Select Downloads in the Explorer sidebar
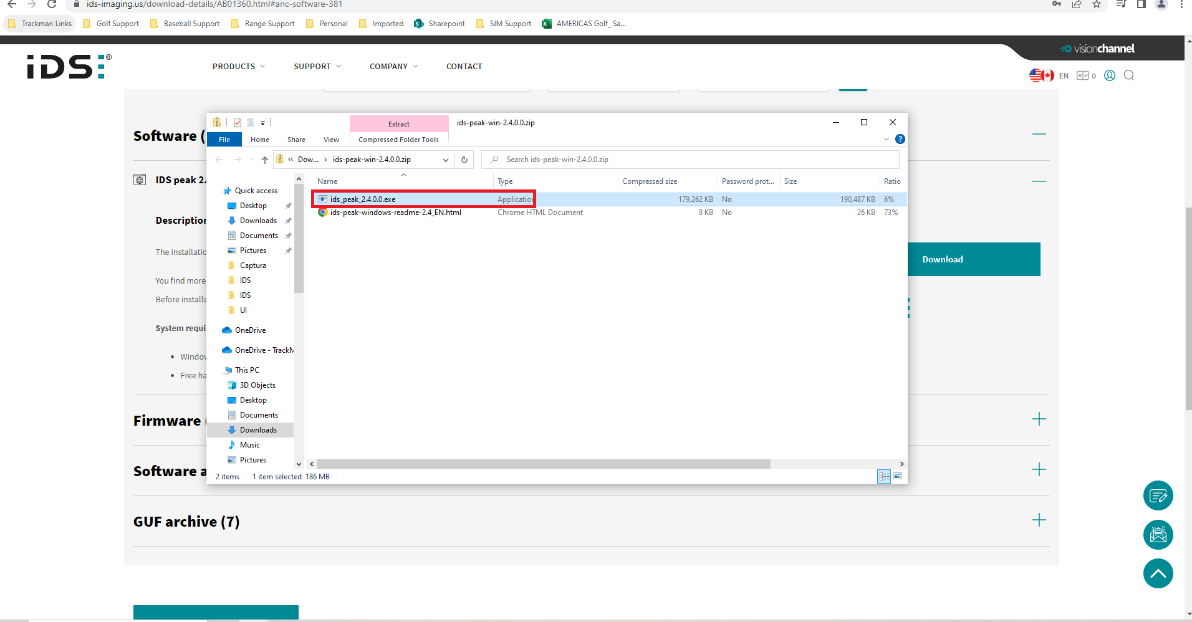1192x622 pixels. tap(257, 430)
